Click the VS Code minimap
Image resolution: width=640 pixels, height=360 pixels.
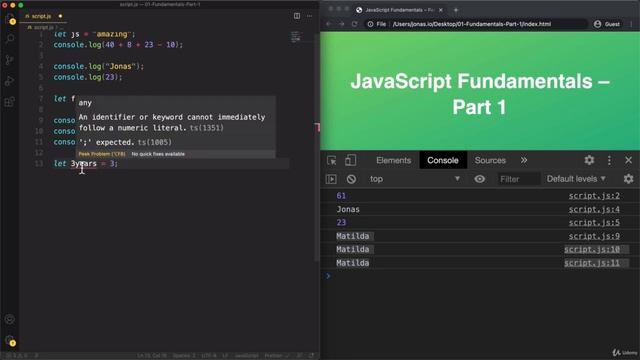point(296,37)
